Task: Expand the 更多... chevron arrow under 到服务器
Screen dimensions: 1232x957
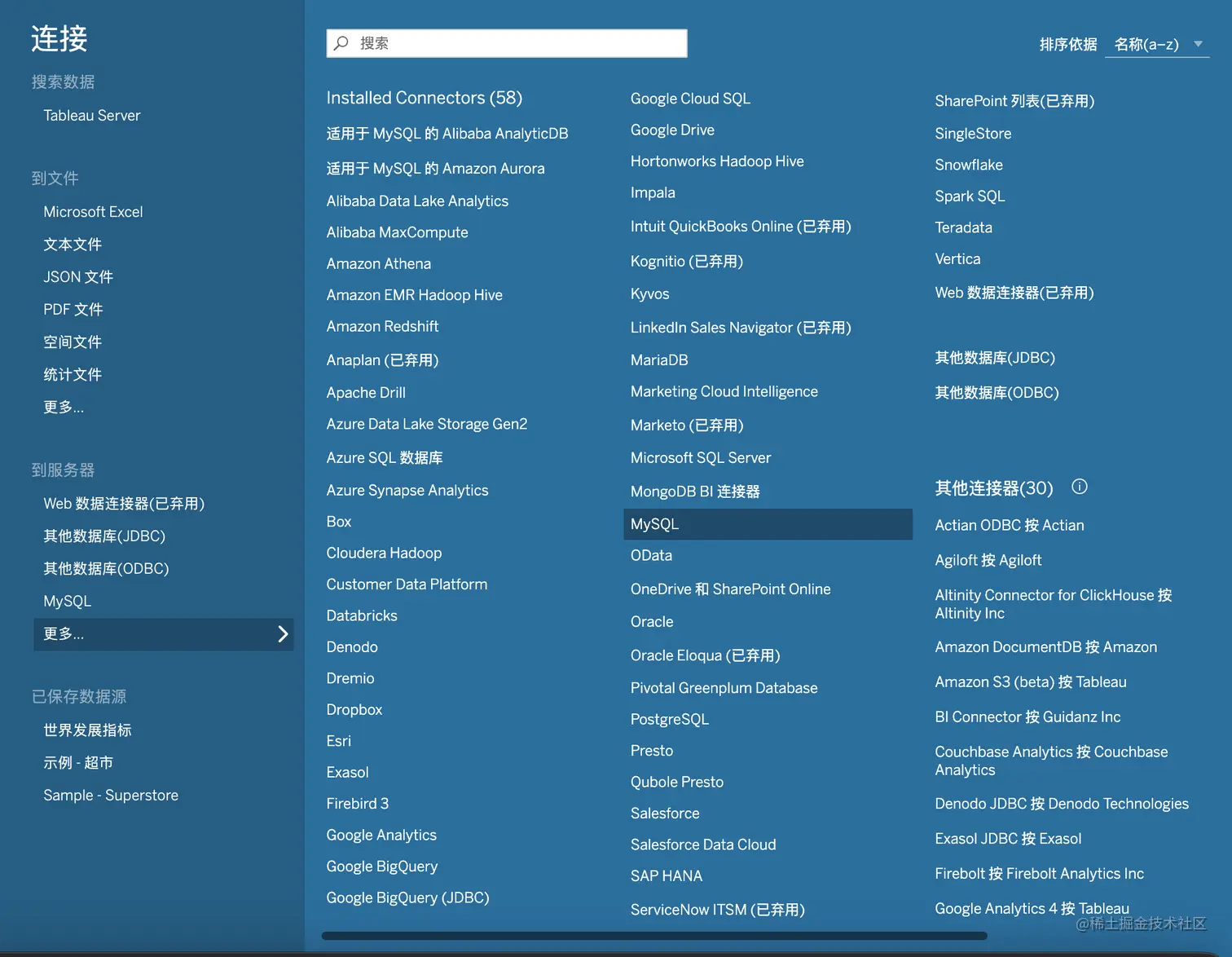Action: [x=283, y=634]
